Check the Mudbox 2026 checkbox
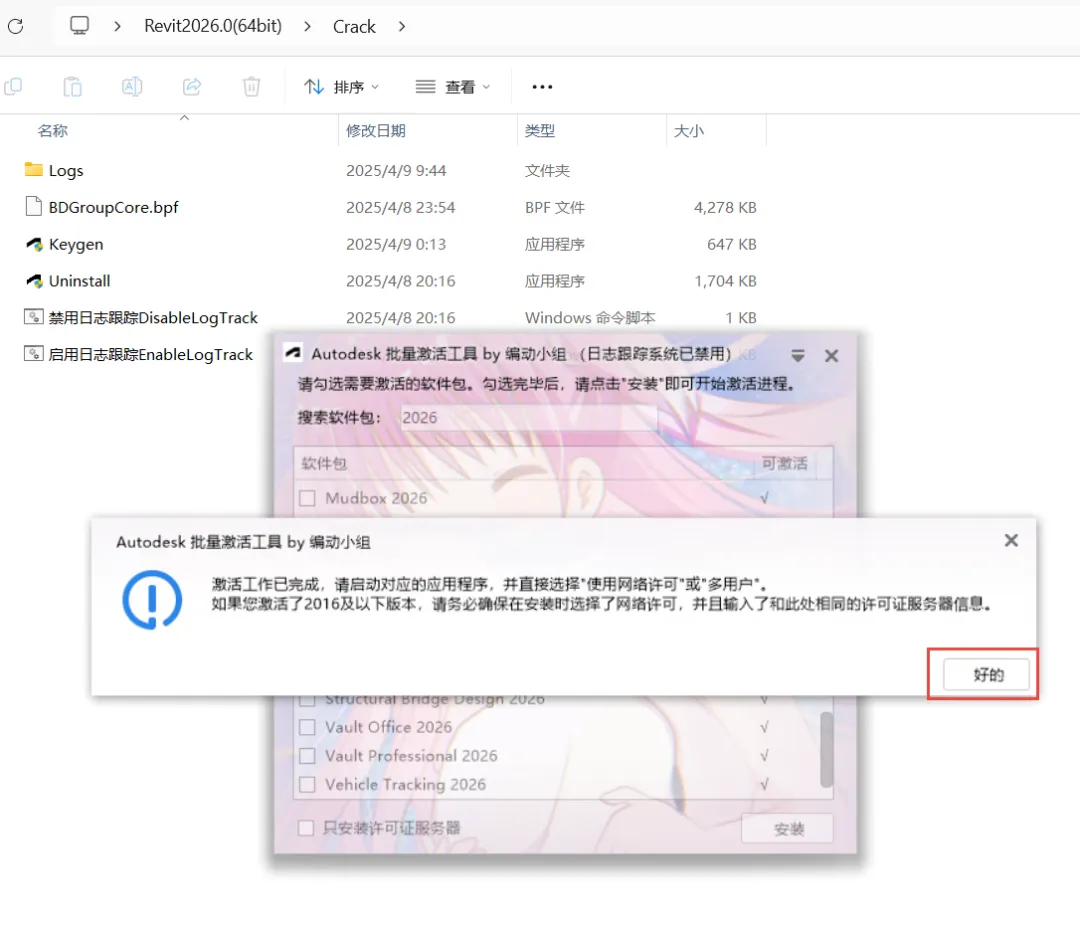 pos(307,498)
